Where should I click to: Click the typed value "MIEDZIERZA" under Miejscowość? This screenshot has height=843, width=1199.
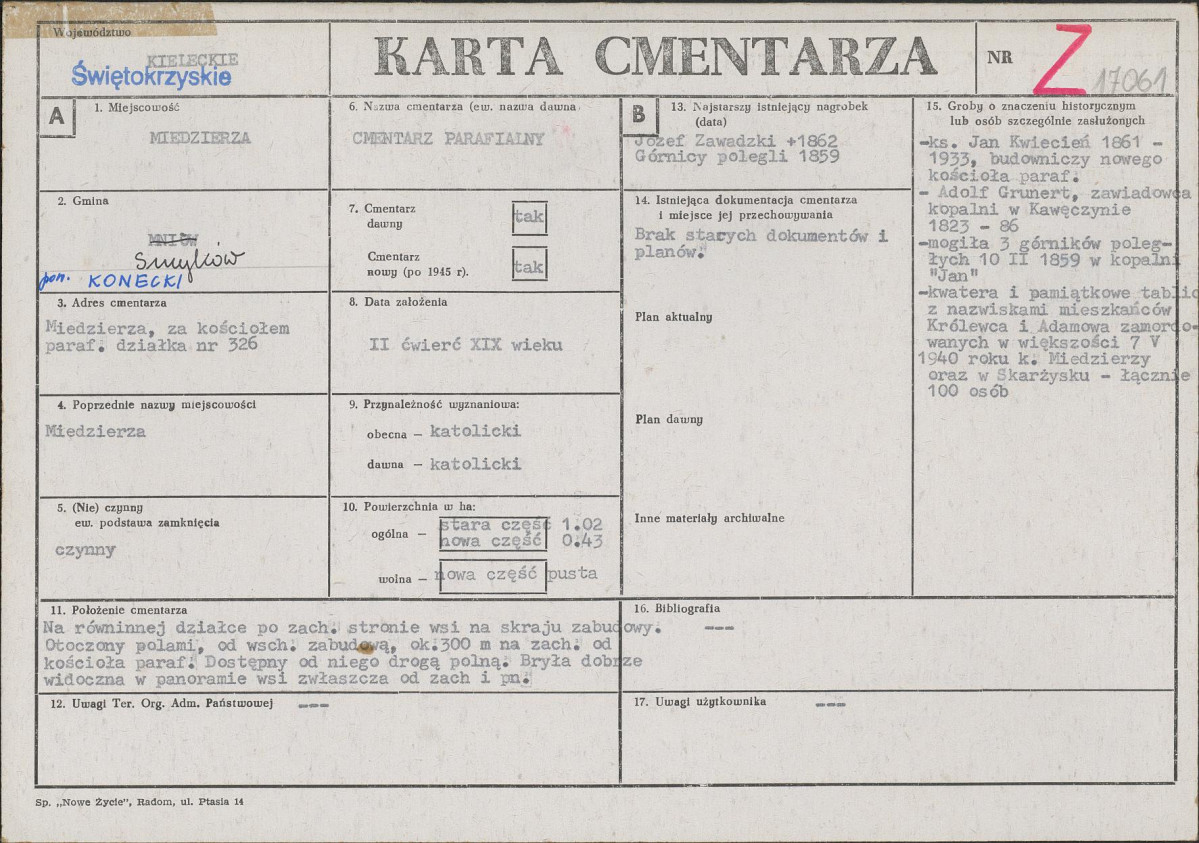(200, 138)
